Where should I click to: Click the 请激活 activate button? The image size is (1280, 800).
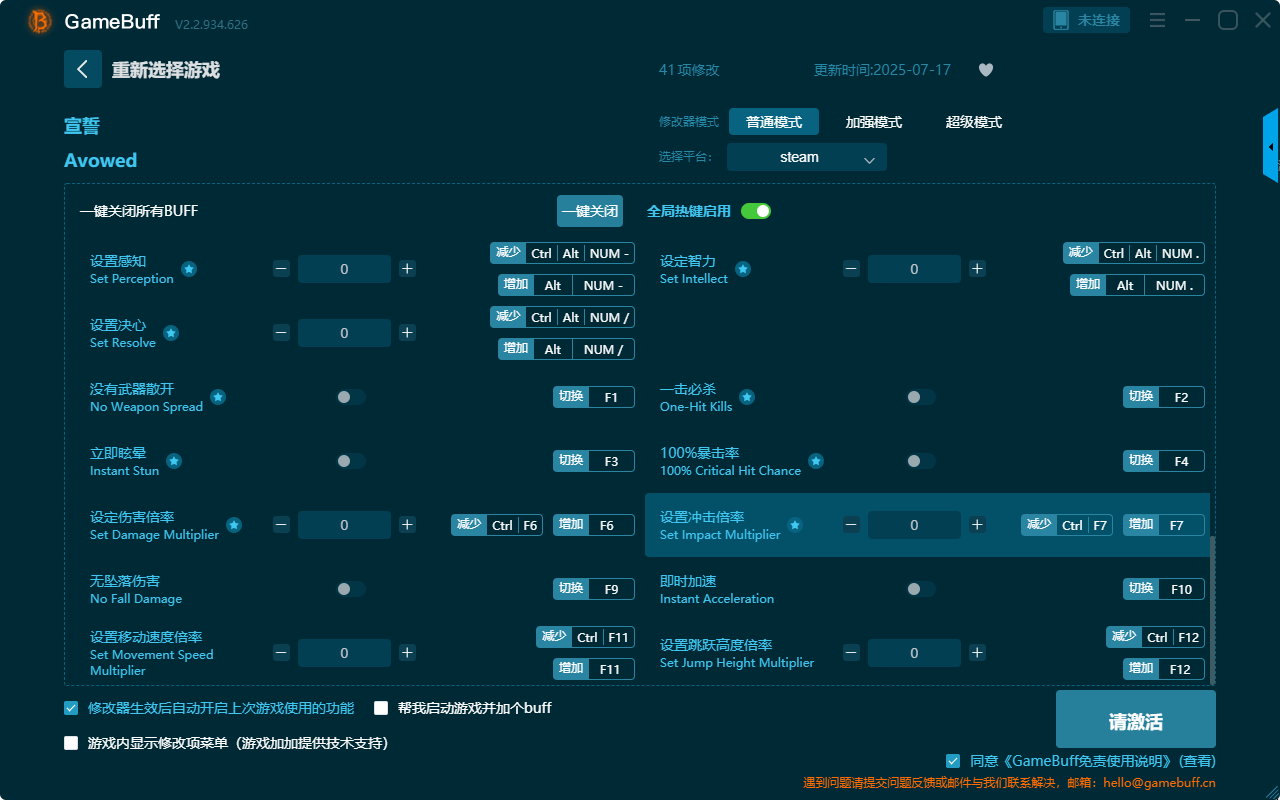click(1136, 719)
